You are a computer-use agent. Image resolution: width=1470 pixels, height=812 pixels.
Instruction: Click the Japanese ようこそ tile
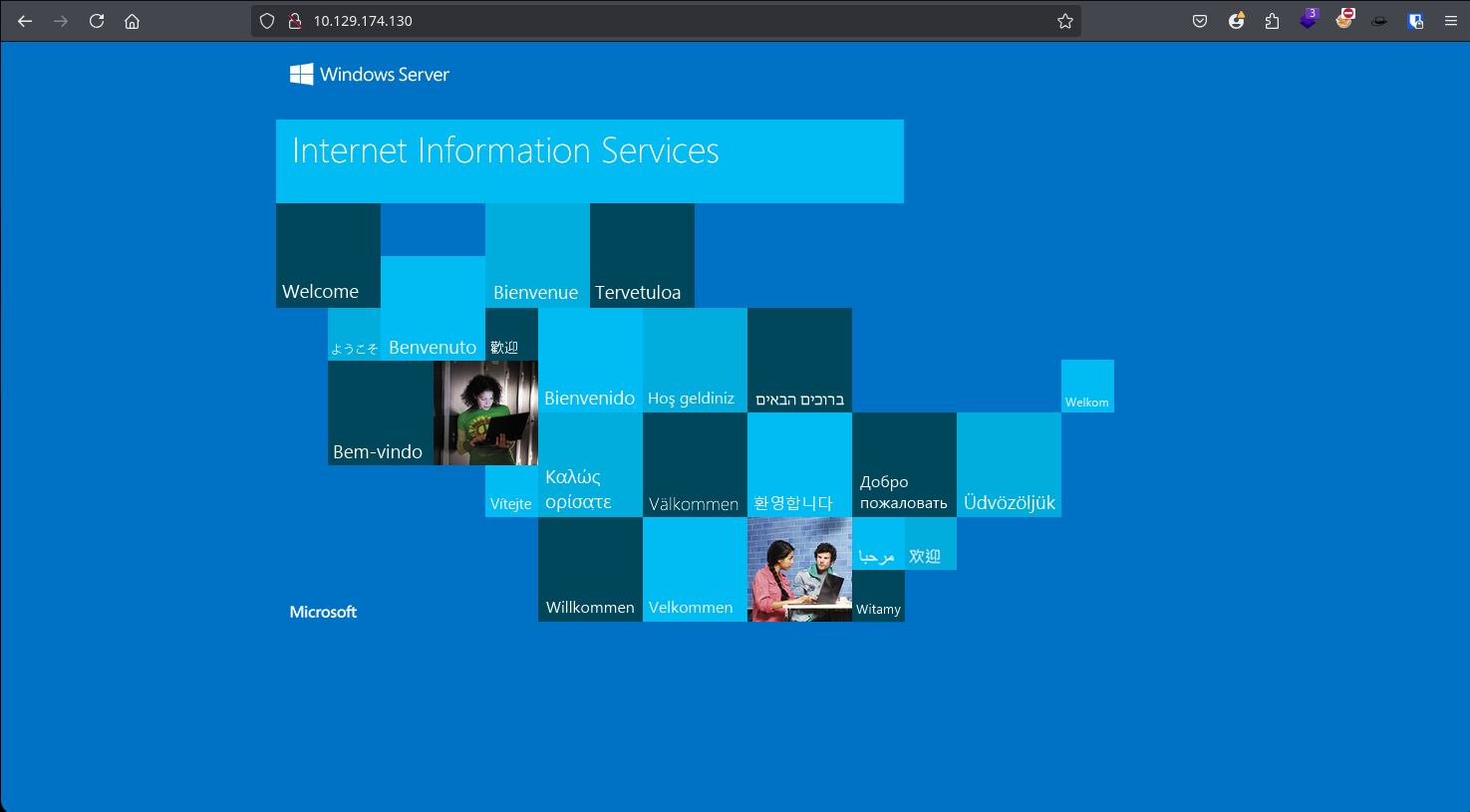coord(354,334)
